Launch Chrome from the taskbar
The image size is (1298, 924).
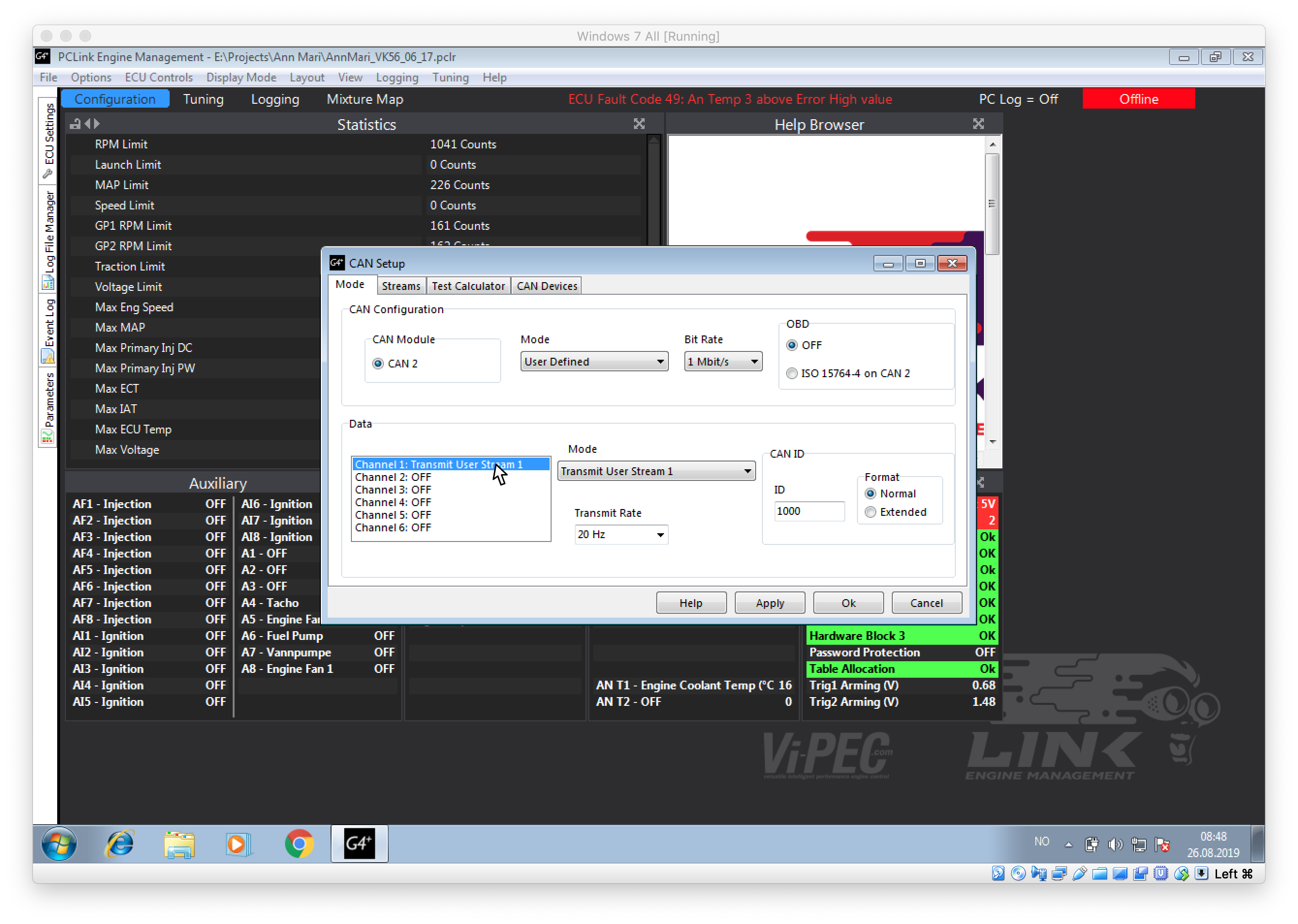(x=299, y=843)
